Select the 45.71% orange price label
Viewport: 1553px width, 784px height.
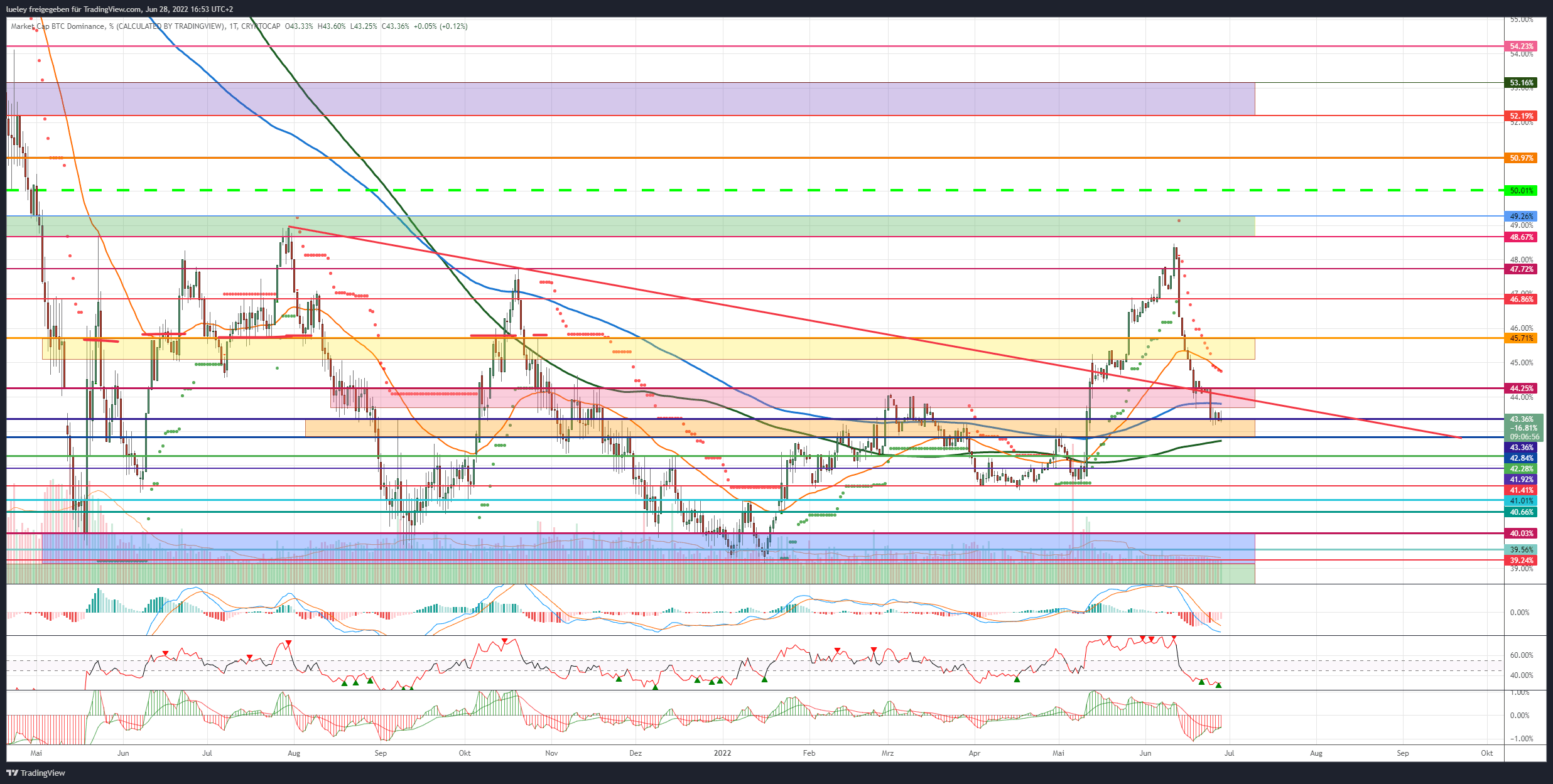pos(1522,338)
